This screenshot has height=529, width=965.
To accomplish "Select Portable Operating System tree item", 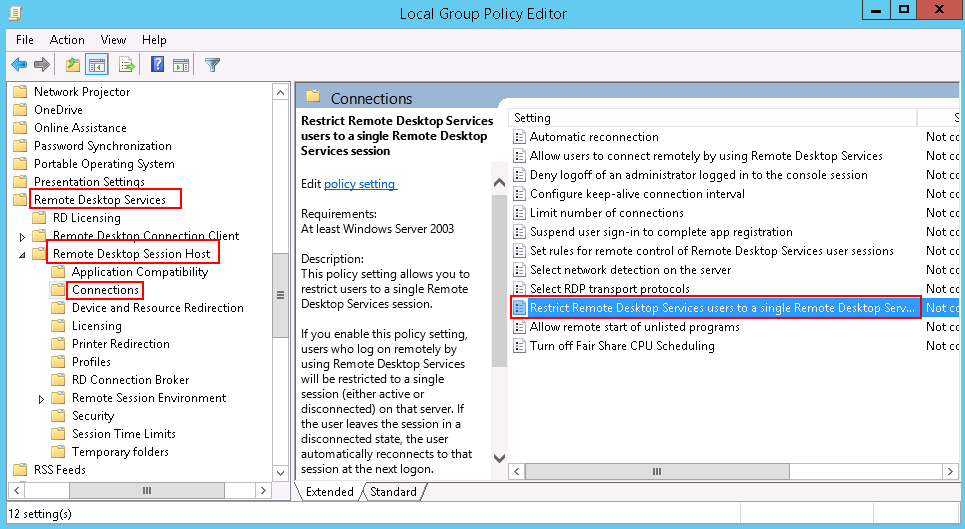I will click(x=104, y=164).
